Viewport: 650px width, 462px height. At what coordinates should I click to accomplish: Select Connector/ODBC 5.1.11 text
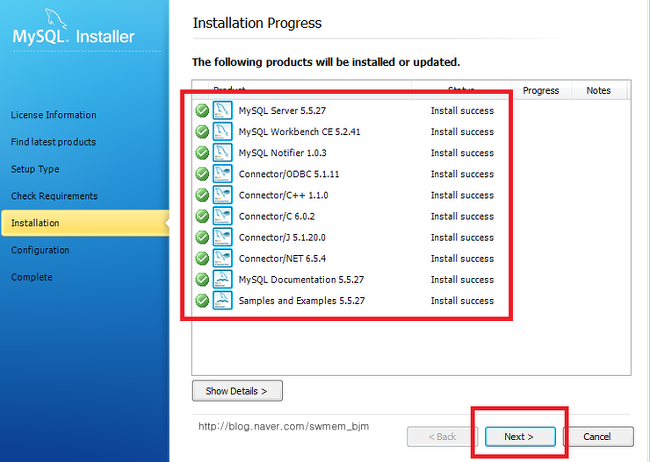pos(289,174)
